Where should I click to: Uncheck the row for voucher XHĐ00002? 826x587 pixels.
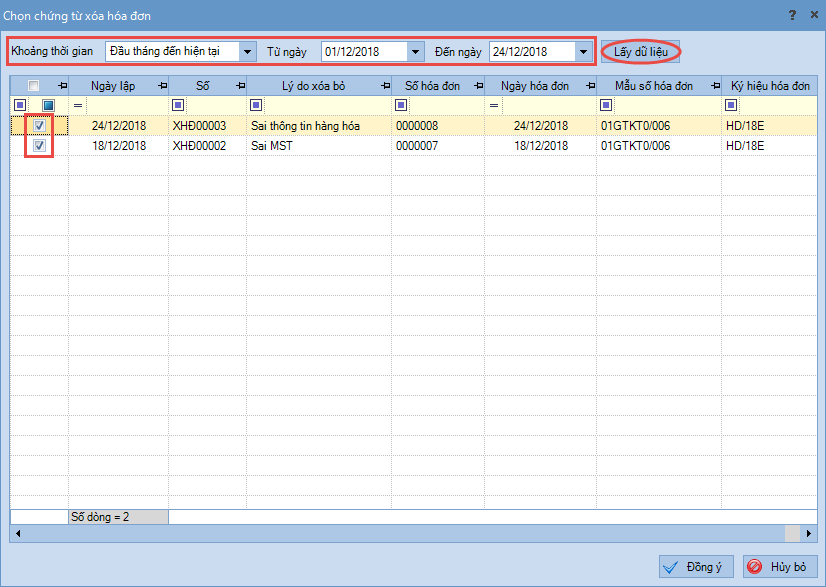(40, 145)
